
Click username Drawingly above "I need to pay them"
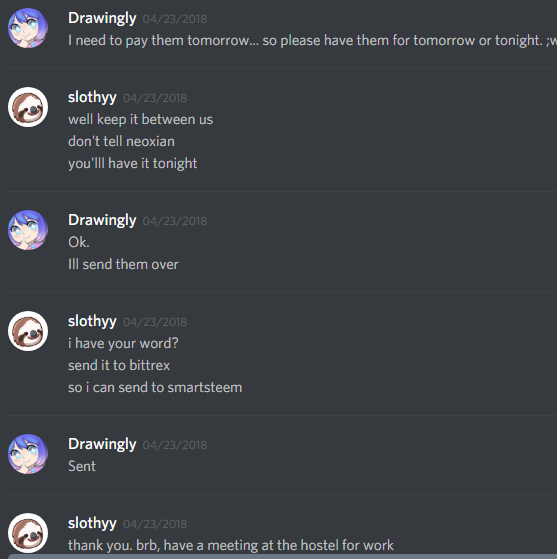[102, 18]
